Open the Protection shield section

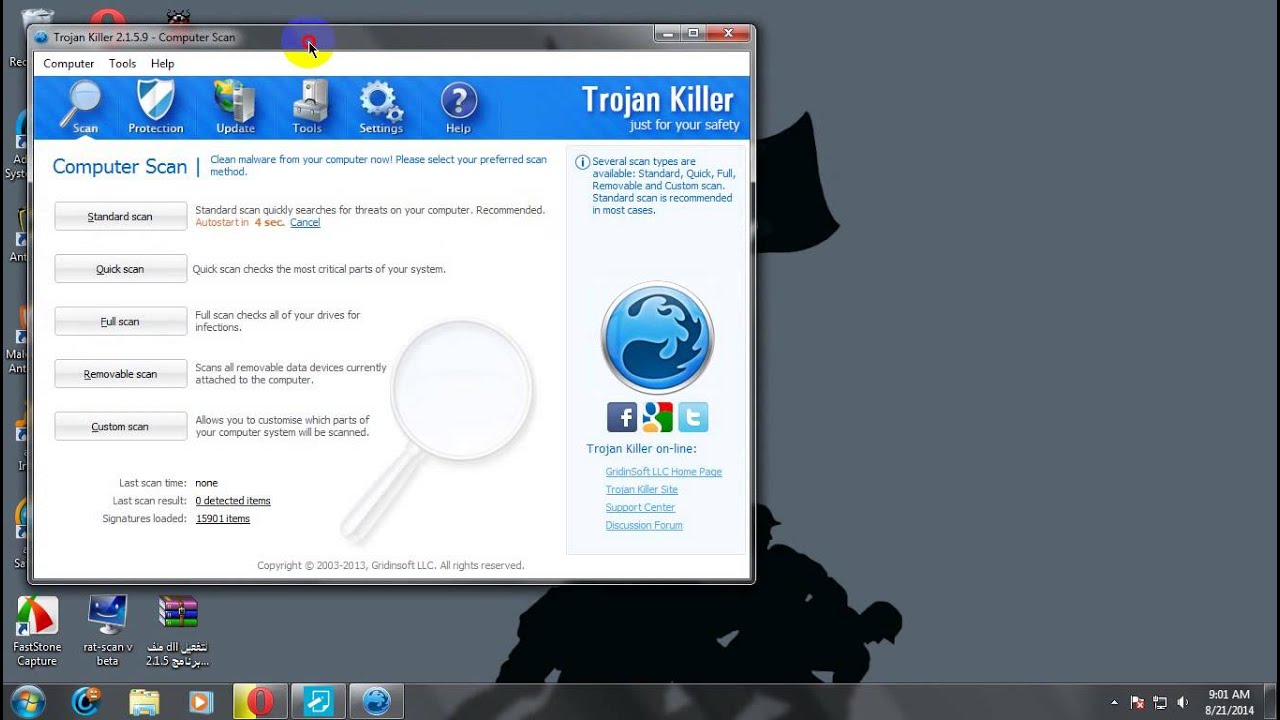(156, 107)
